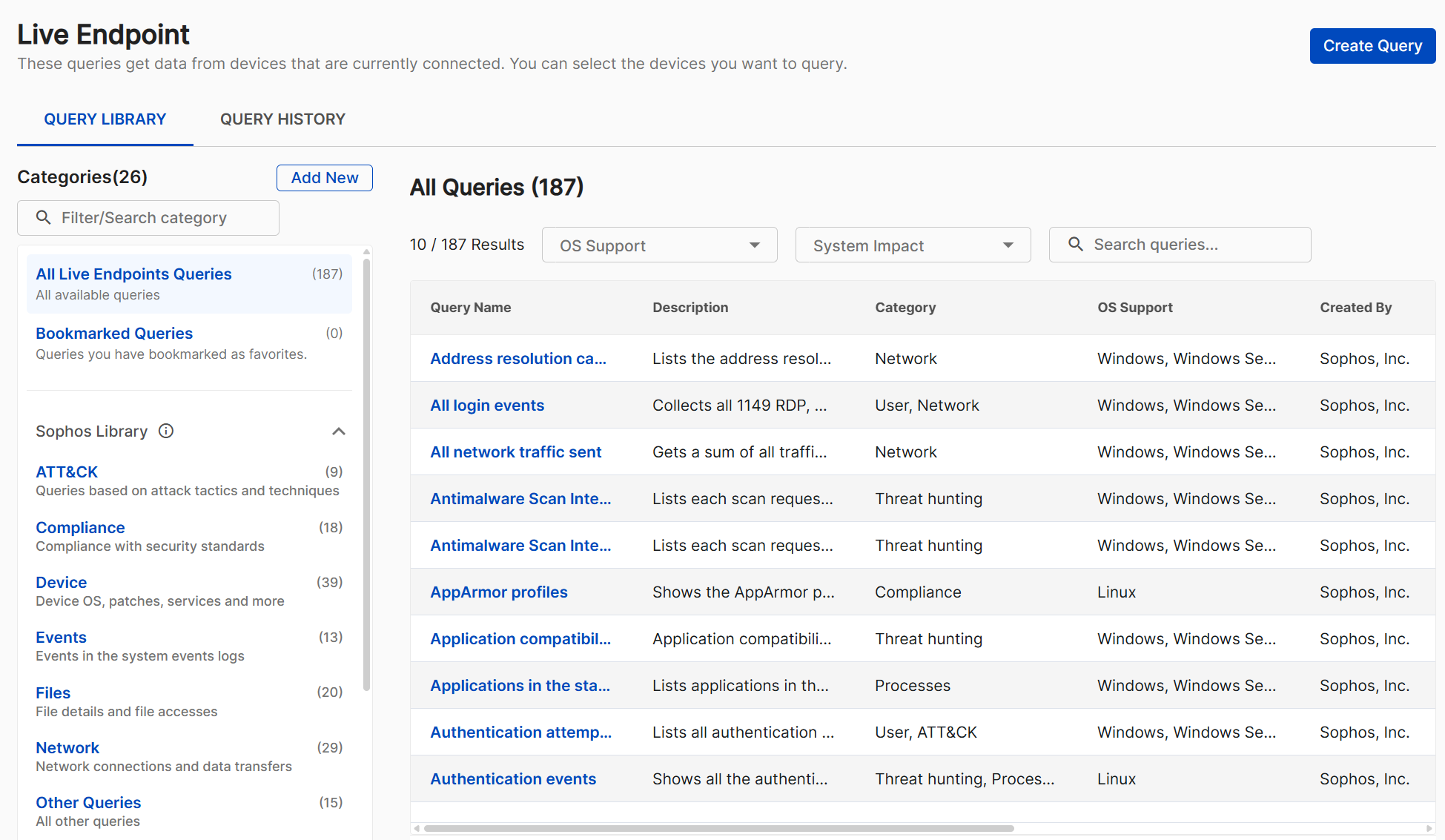Image resolution: width=1445 pixels, height=840 pixels.
Task: Click the Sophos Library info icon
Action: [166, 431]
